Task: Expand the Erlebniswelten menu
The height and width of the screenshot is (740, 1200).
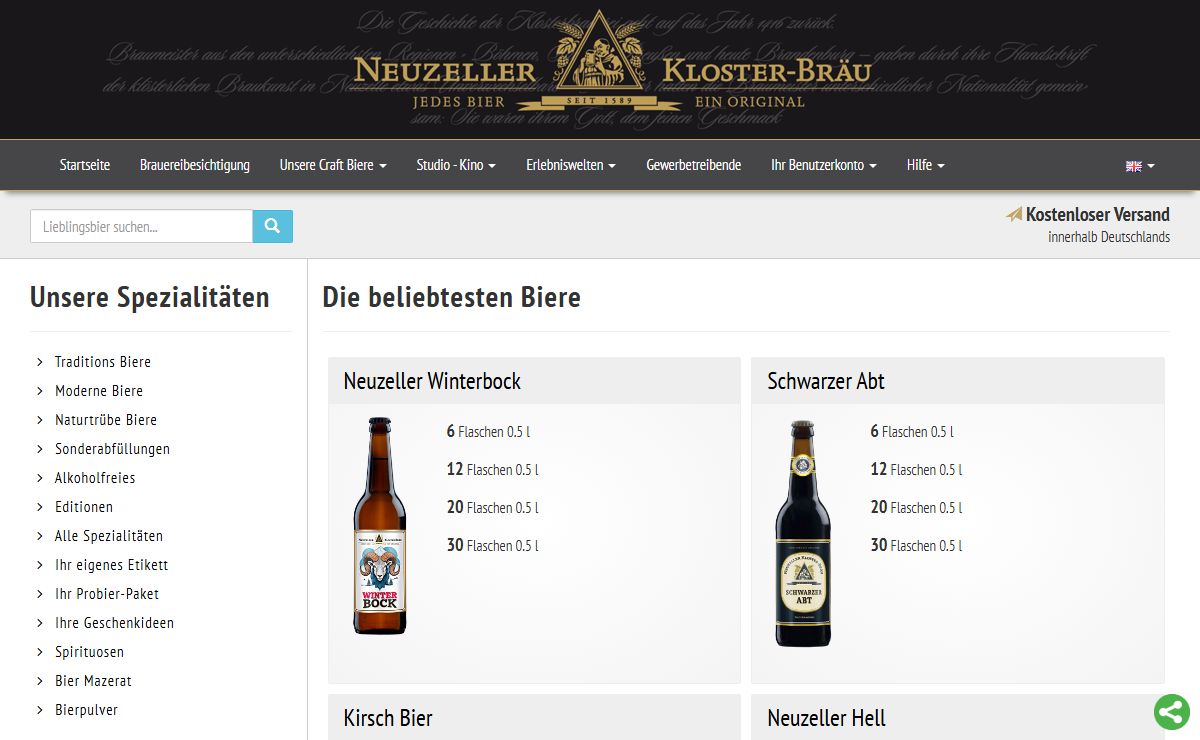Action: coord(571,165)
